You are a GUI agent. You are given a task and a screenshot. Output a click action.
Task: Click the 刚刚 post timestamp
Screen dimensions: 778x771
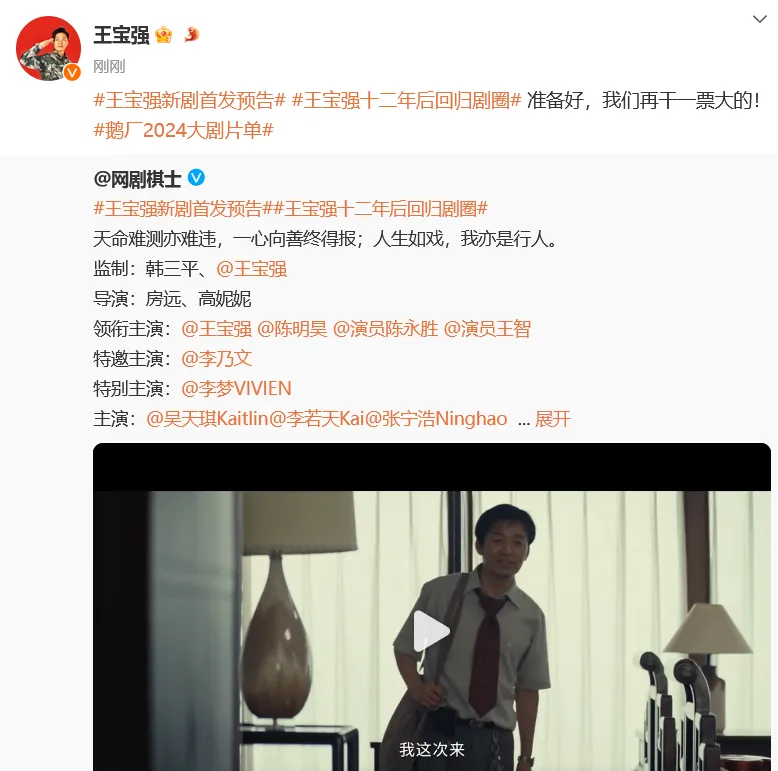point(109,66)
